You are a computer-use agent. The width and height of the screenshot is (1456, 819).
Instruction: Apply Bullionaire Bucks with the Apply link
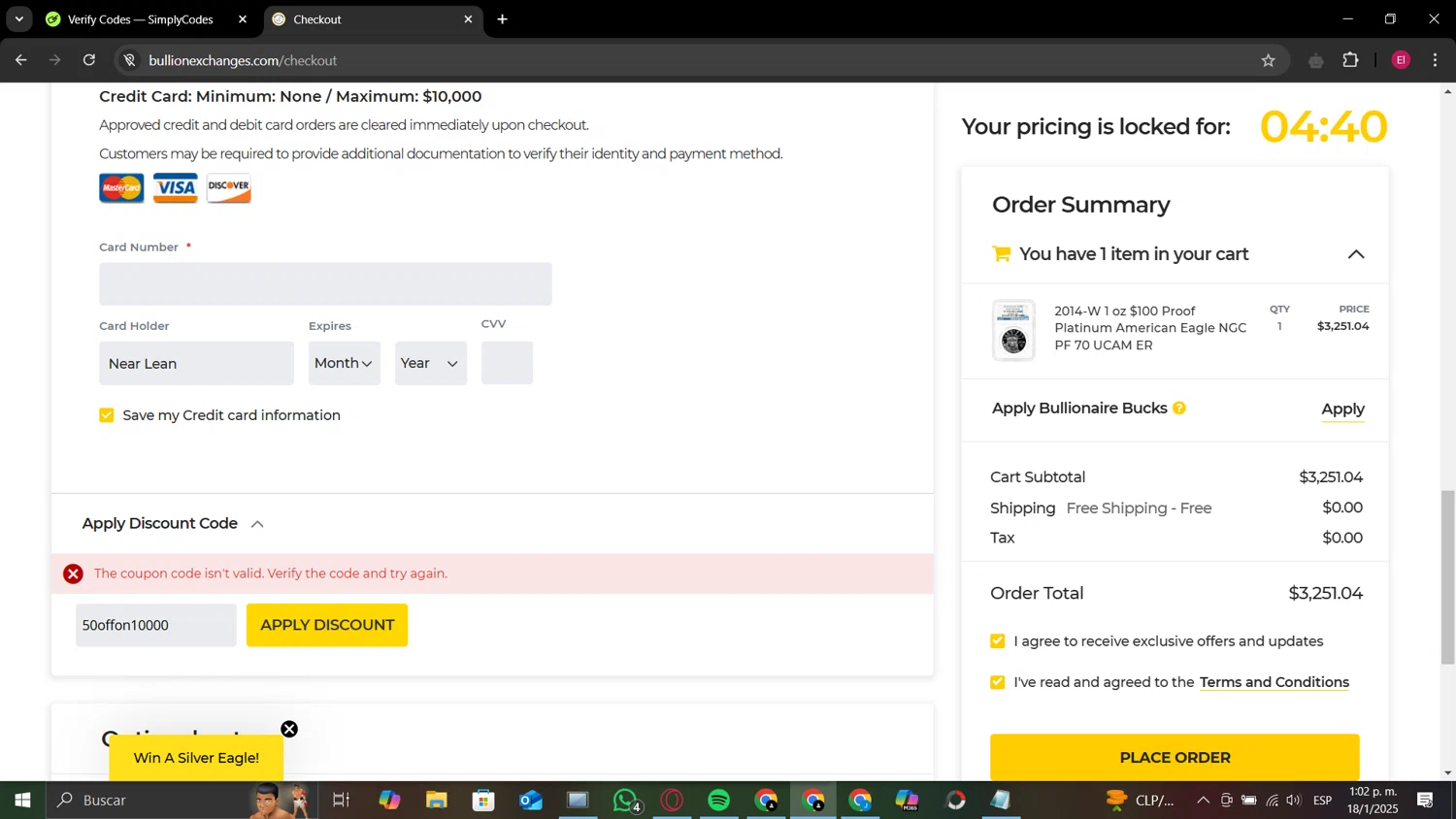1342,409
